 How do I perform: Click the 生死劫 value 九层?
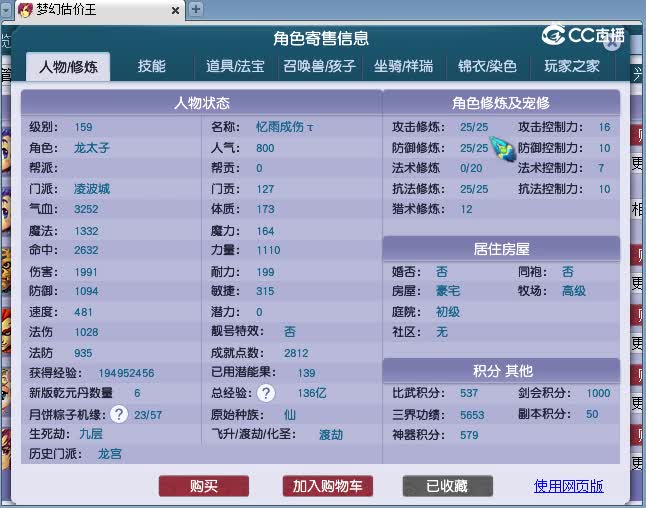(x=91, y=434)
